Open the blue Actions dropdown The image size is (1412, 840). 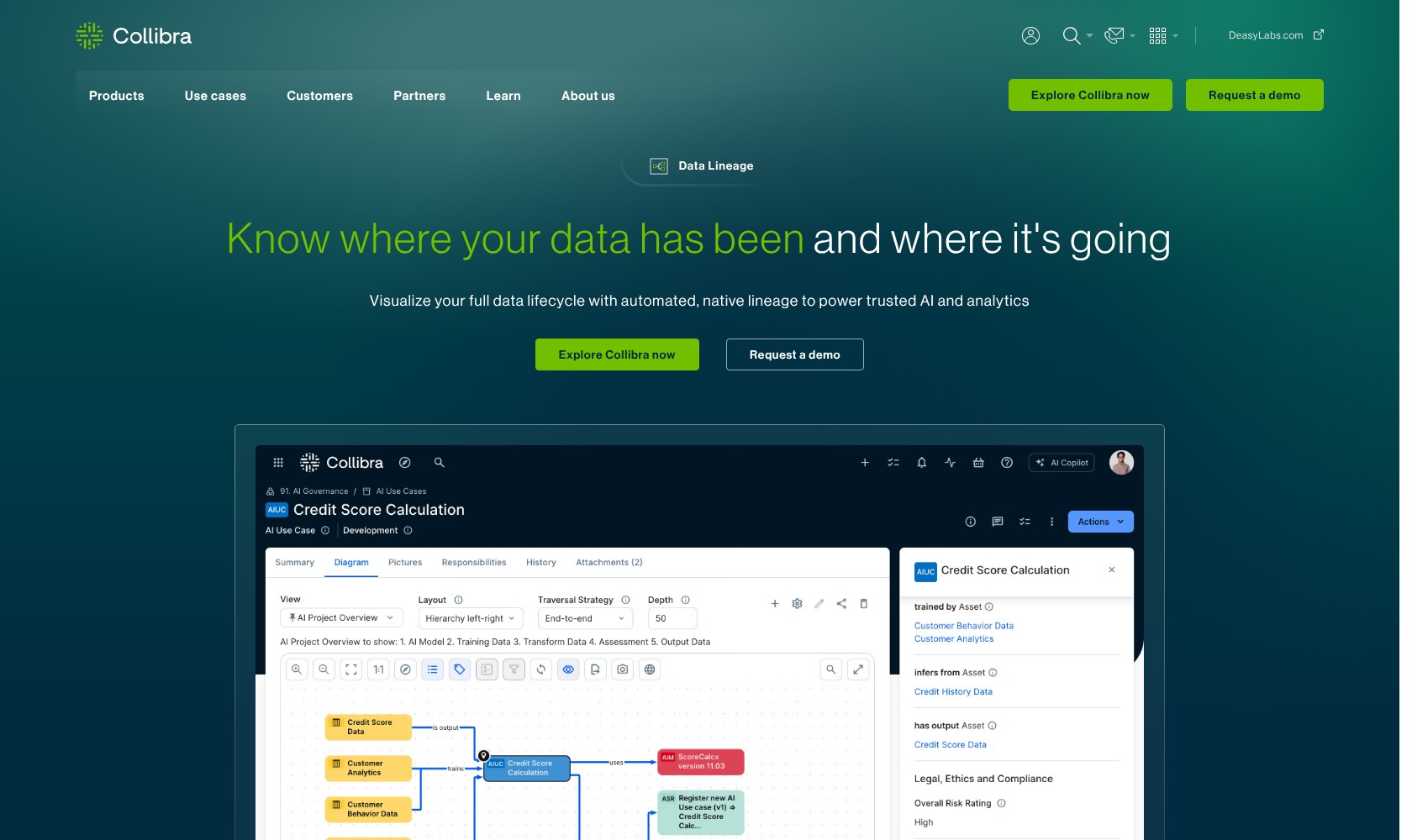pos(1100,522)
